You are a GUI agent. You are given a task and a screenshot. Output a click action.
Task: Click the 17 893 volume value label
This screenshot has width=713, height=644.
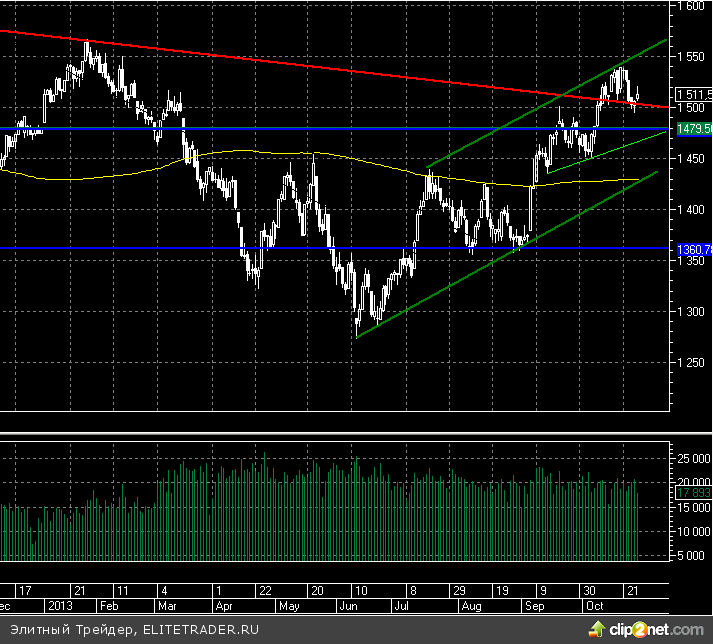coord(694,493)
